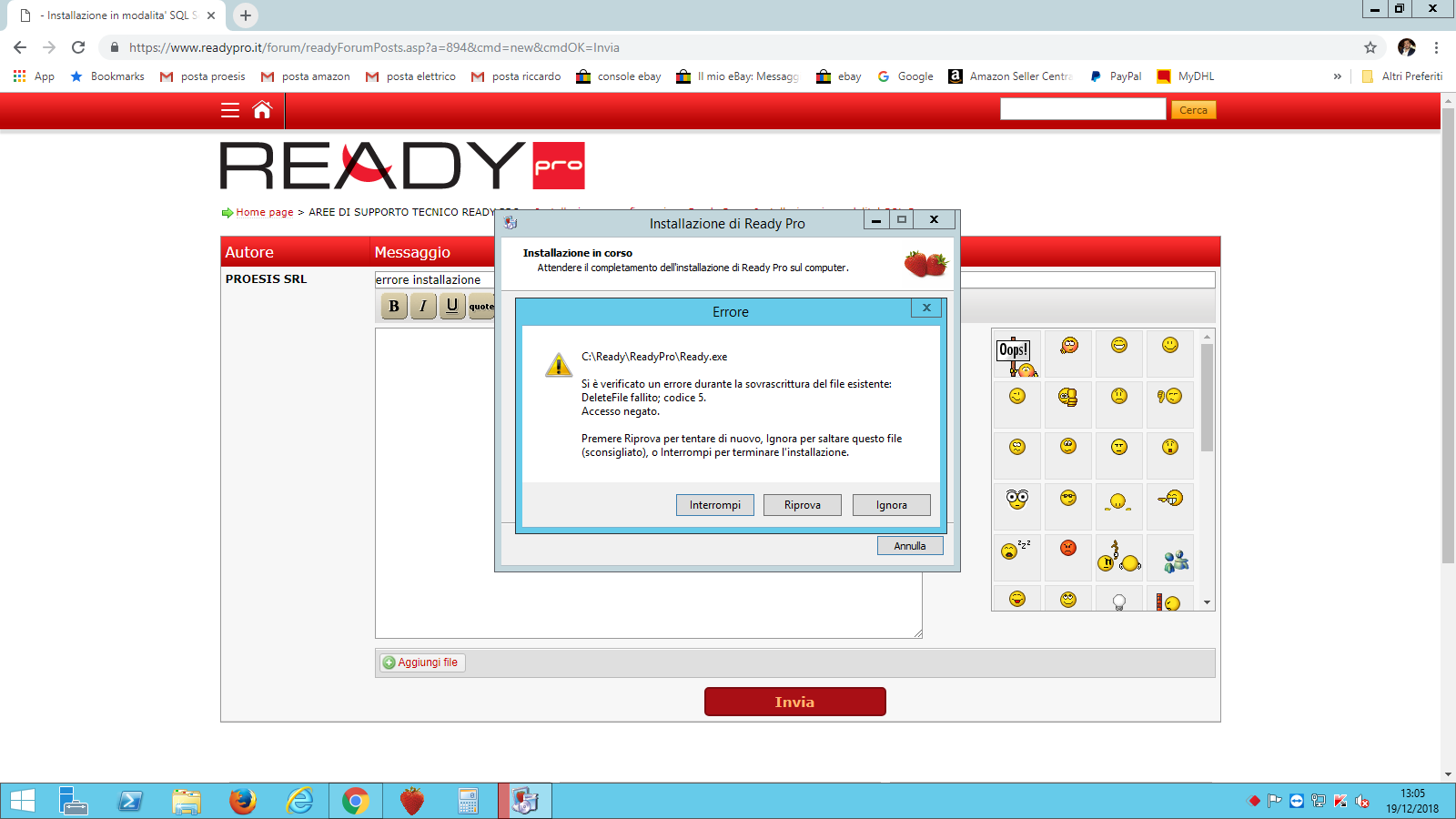Click Ignora to skip this file
The height and width of the screenshot is (819, 1456).
pyautogui.click(x=891, y=505)
